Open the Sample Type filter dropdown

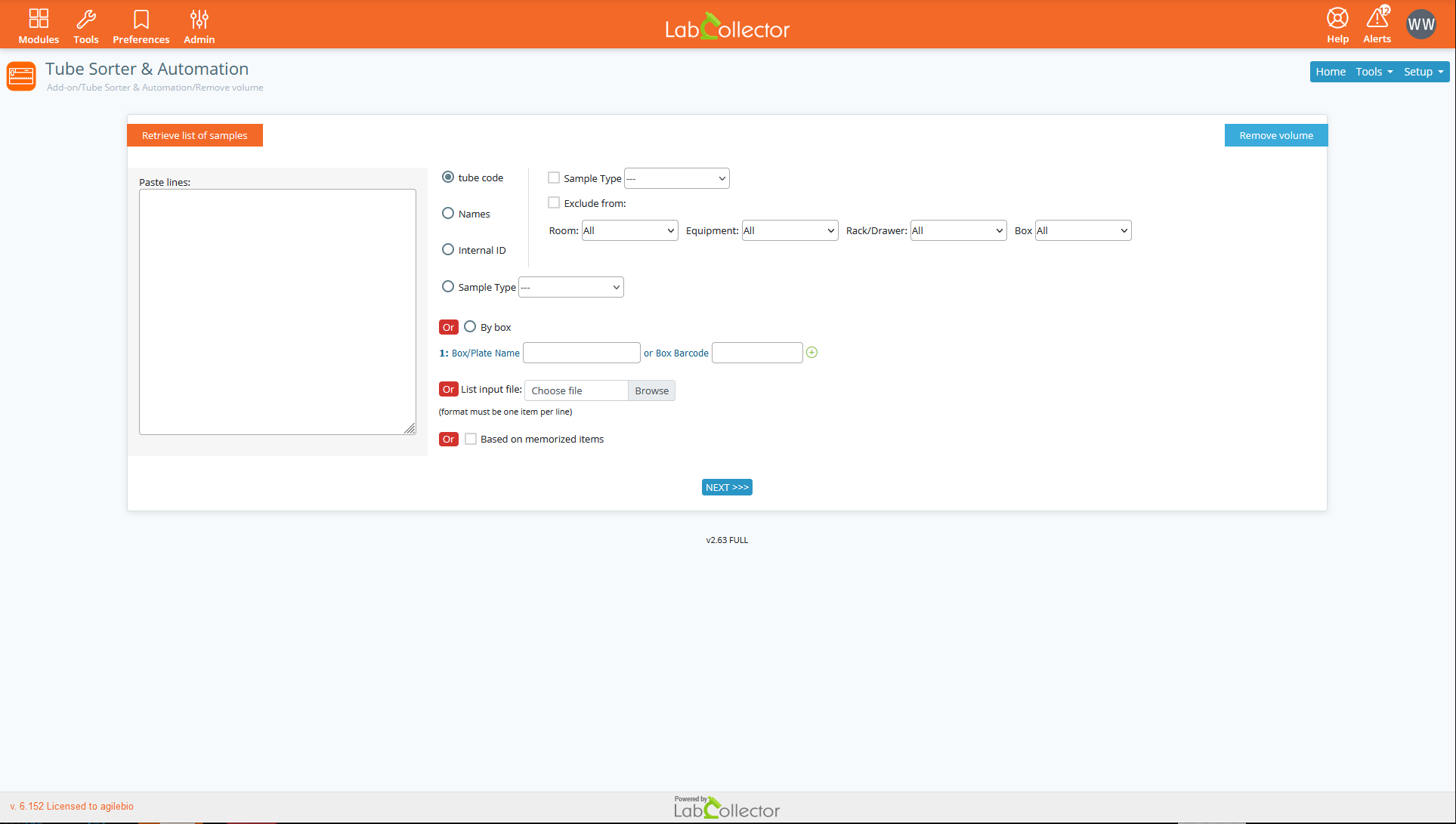[x=676, y=178]
